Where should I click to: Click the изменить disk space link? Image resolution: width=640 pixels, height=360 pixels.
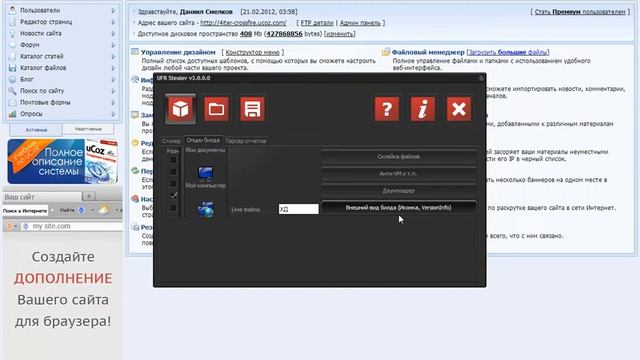point(340,34)
